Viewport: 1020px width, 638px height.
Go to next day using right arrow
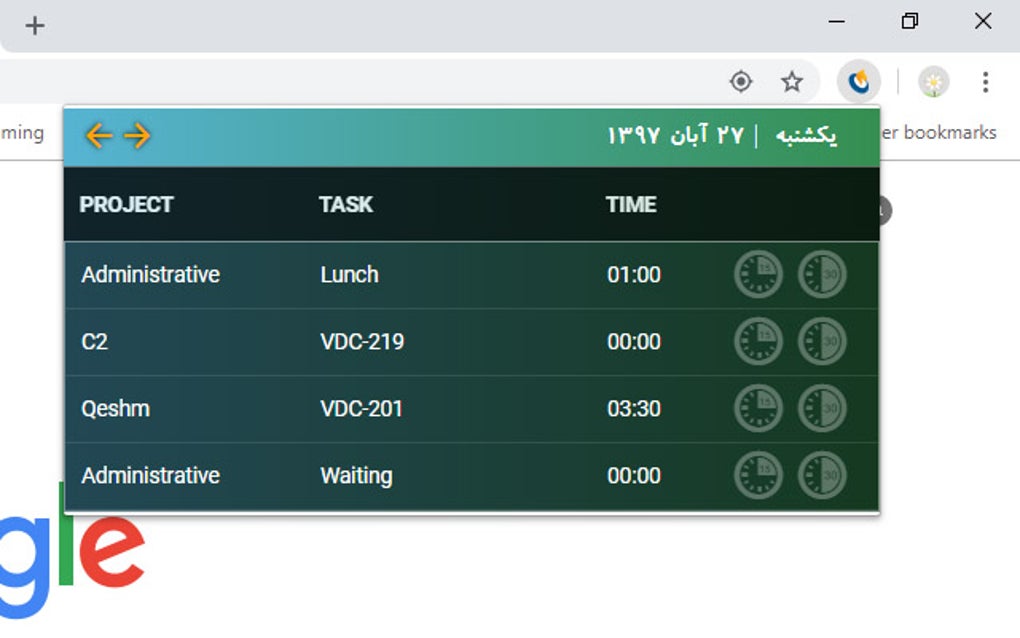click(138, 135)
